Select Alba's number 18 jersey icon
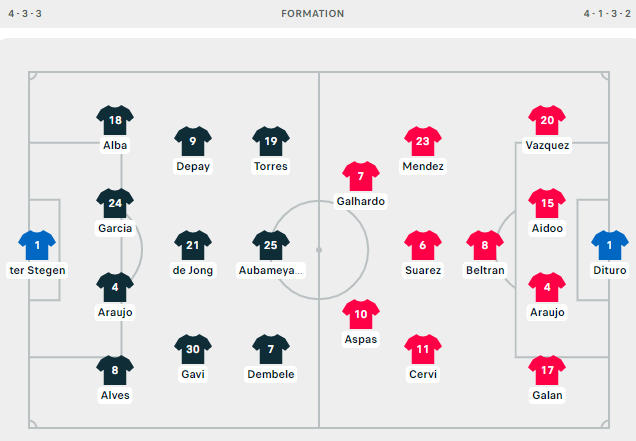The width and height of the screenshot is (636, 441). pyautogui.click(x=115, y=120)
